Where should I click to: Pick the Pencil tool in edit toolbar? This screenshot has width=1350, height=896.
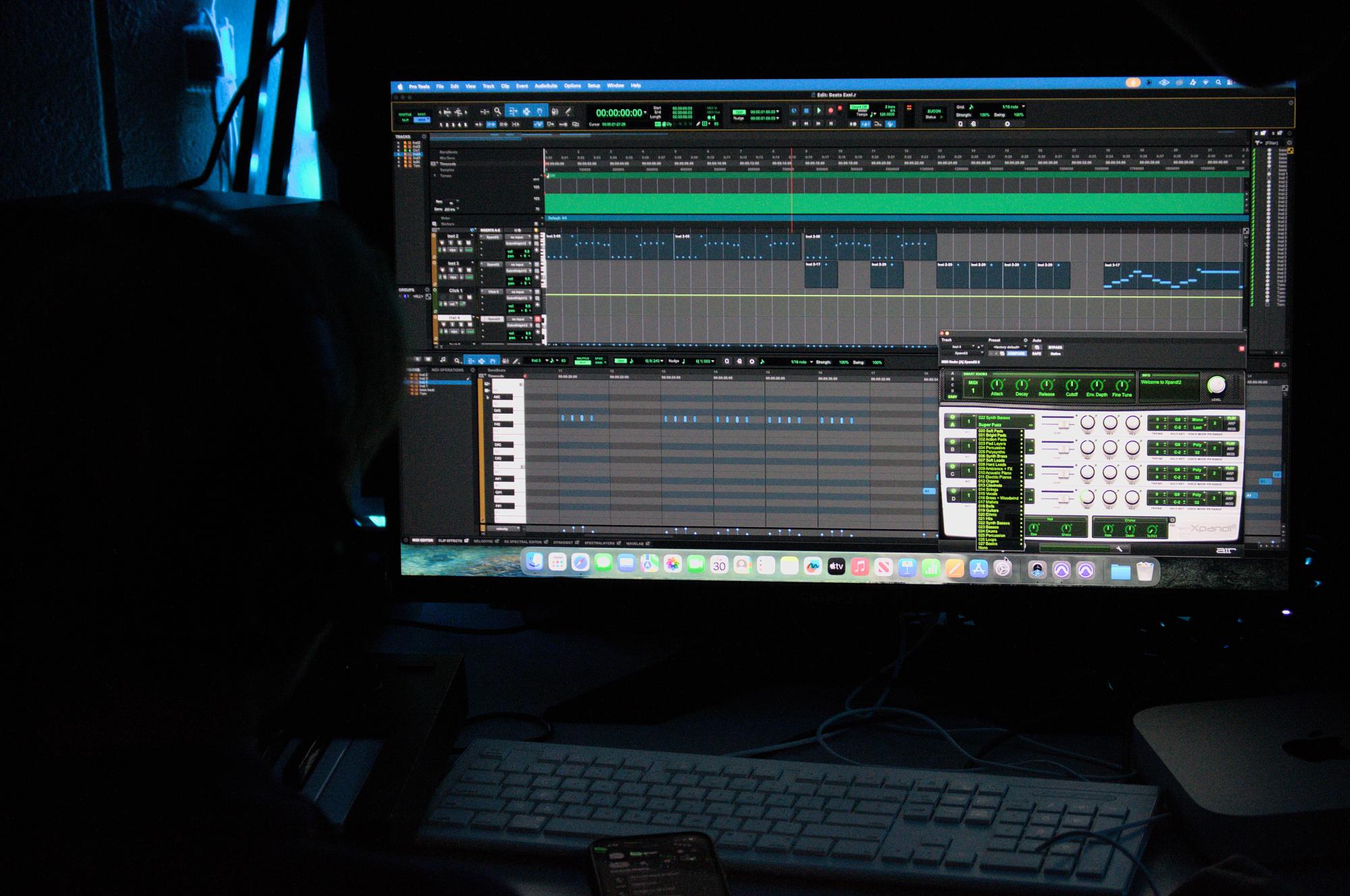pyautogui.click(x=568, y=112)
